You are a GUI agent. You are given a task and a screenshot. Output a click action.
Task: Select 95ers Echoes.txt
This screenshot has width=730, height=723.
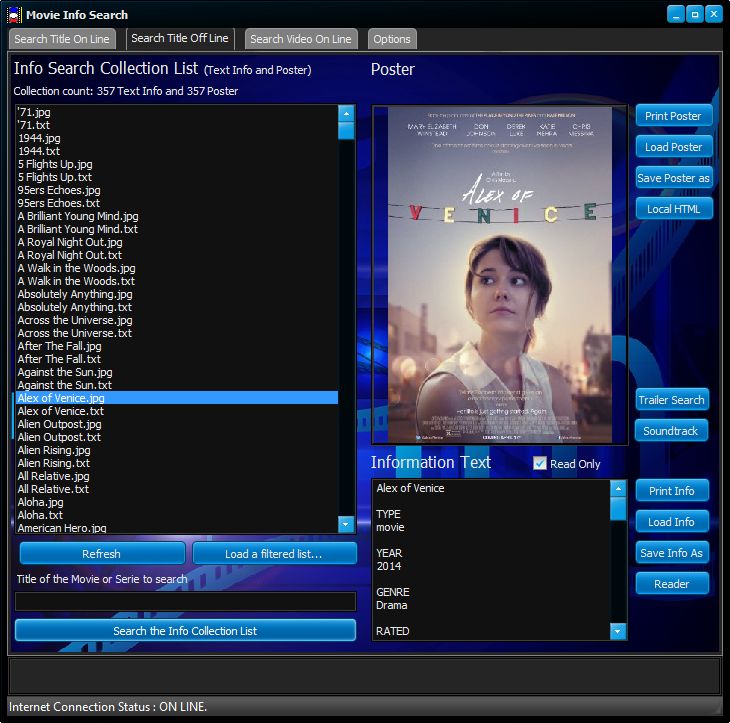(177, 203)
